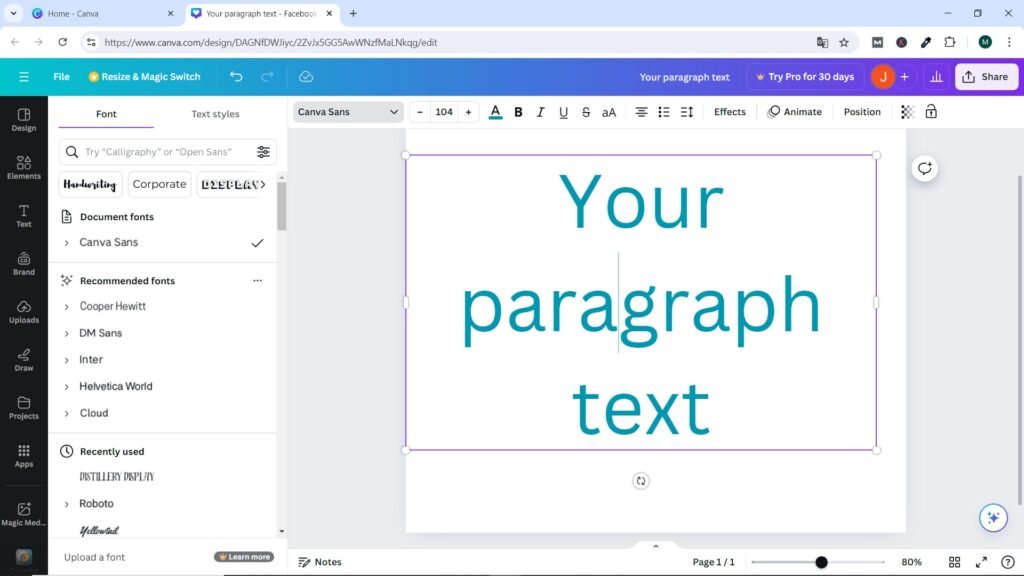Switch to the Text styles tab

tap(215, 114)
